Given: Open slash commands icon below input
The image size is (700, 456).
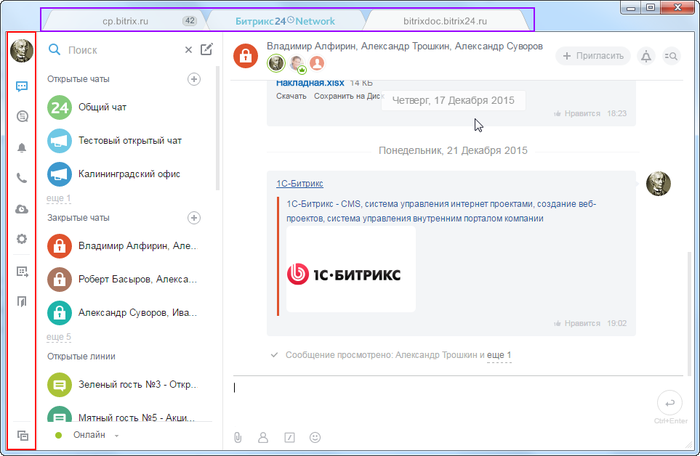Looking at the screenshot, I should tap(289, 437).
